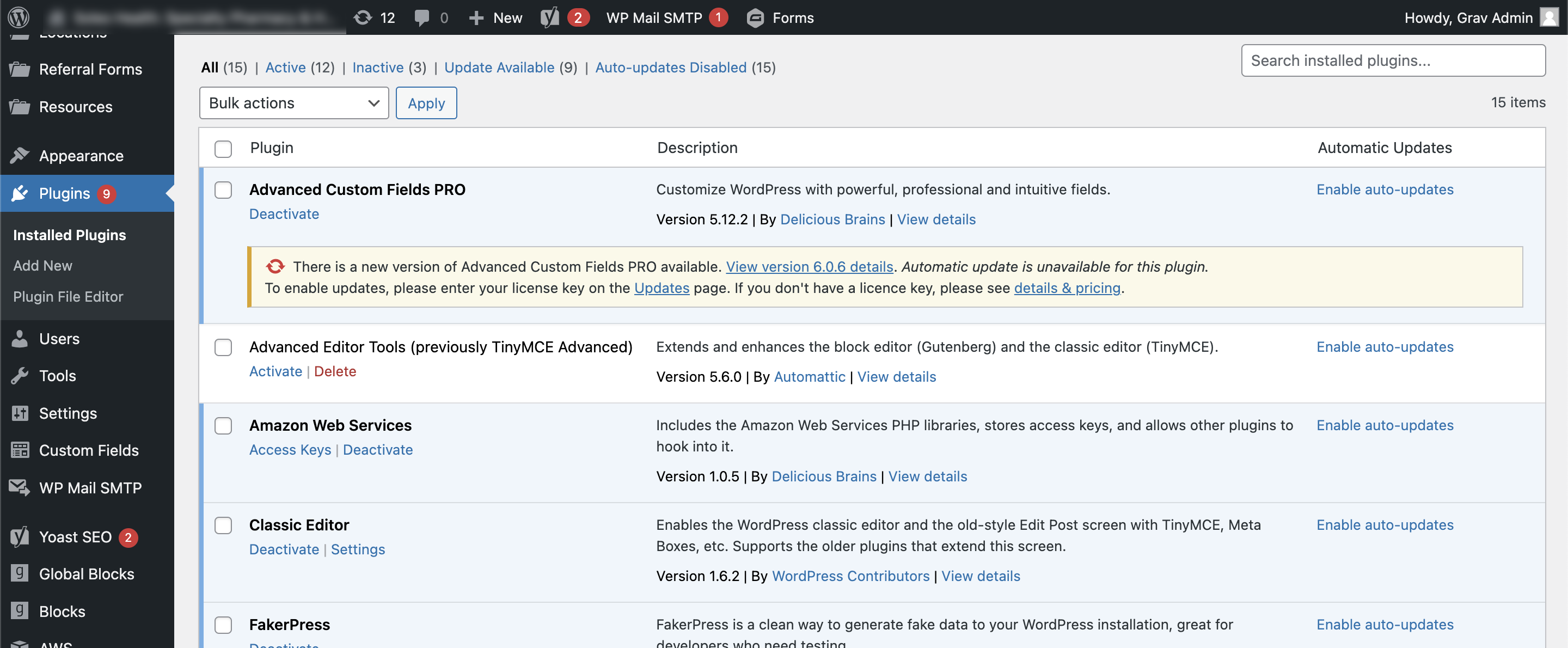Open Classic Editor Settings link
Screen dimensions: 1568x648
point(358,549)
